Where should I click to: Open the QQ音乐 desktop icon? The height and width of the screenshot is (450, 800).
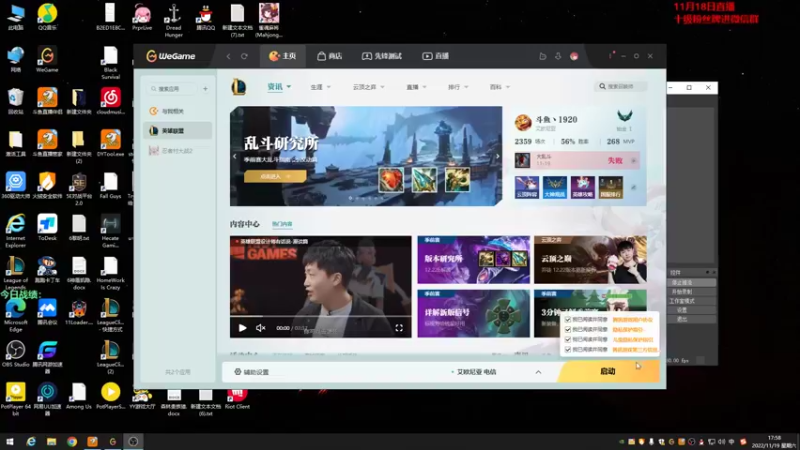(x=47, y=17)
